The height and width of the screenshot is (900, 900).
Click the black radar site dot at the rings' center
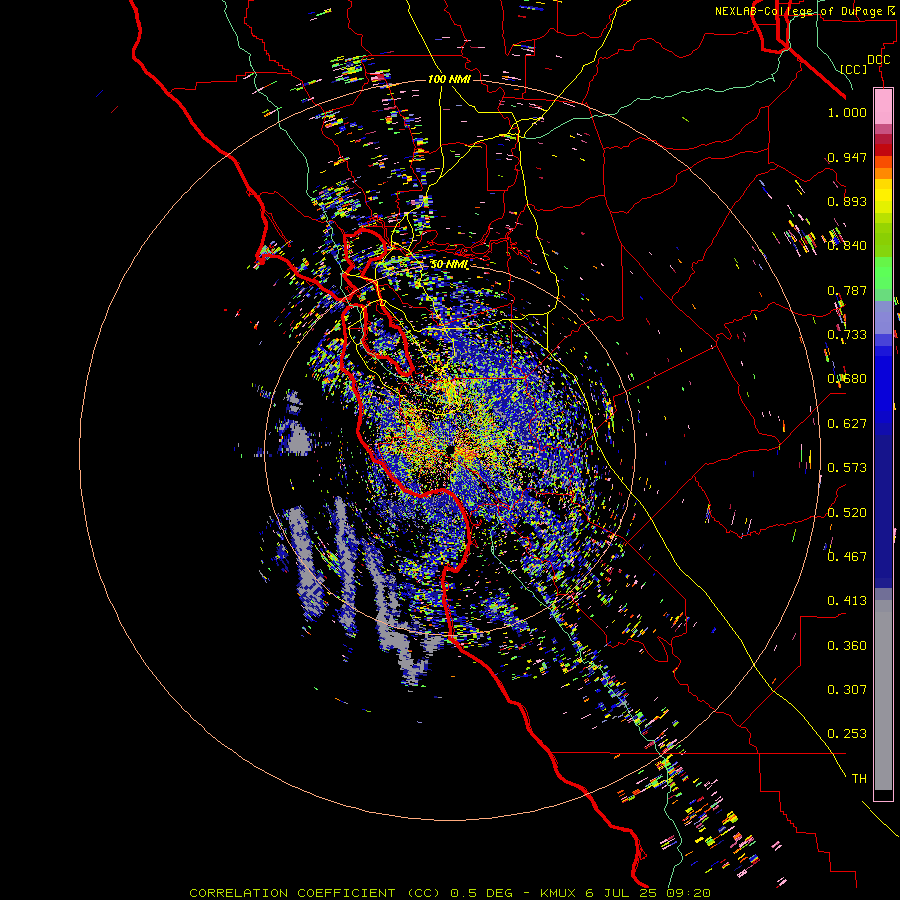tap(450, 449)
